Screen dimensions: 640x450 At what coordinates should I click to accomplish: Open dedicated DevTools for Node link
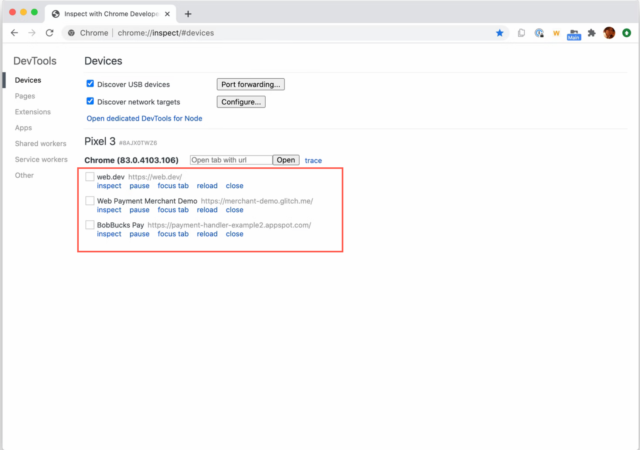pyautogui.click(x=146, y=118)
